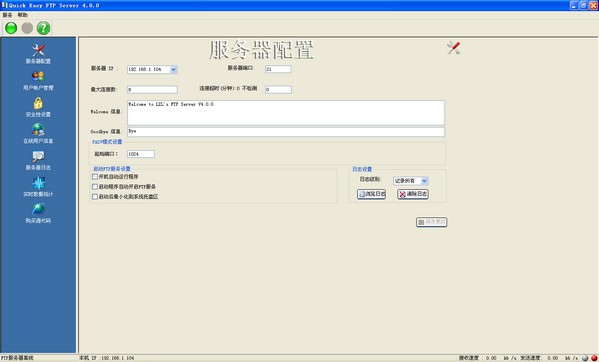The image size is (599, 362).
Task: Click the 服务器端口 field showing 21
Action: (x=278, y=69)
